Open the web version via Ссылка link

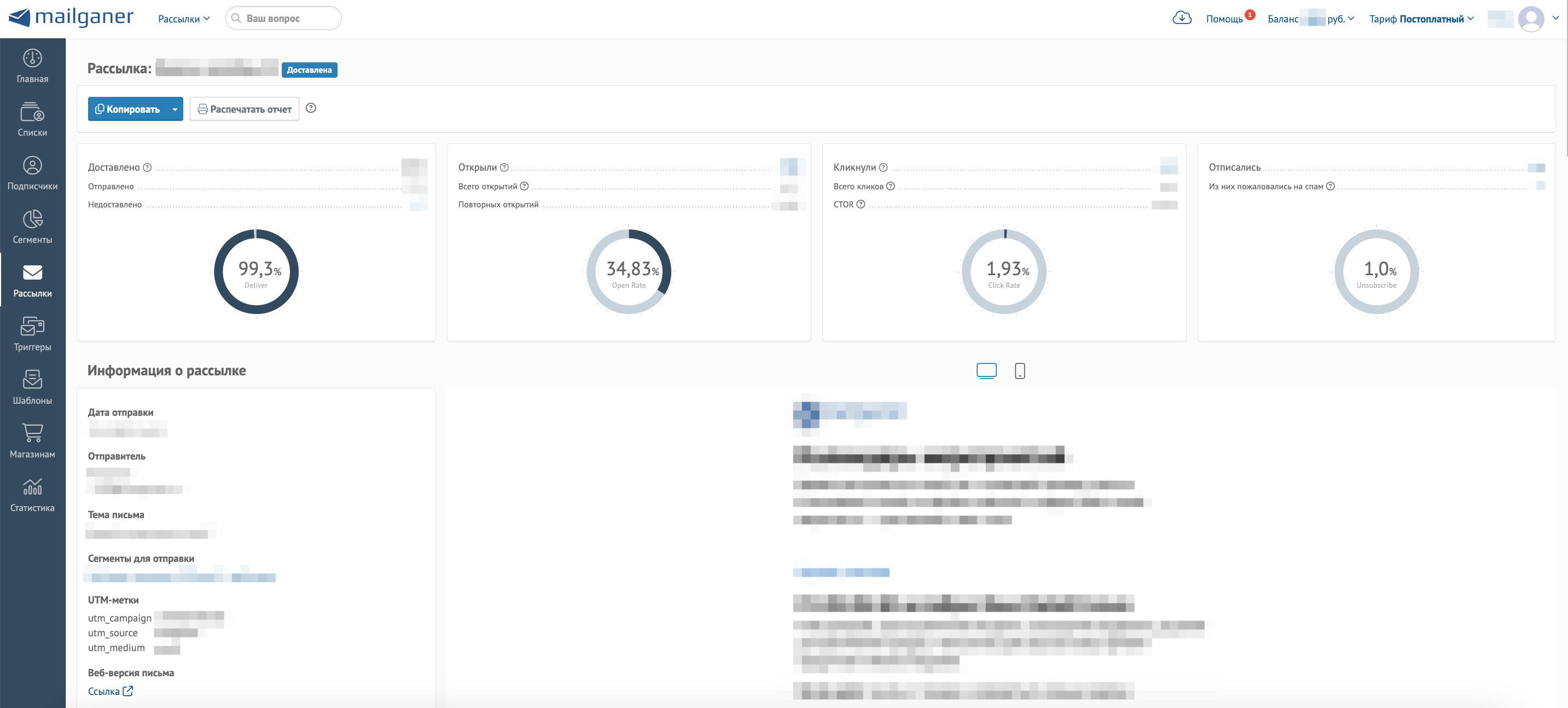(110, 691)
